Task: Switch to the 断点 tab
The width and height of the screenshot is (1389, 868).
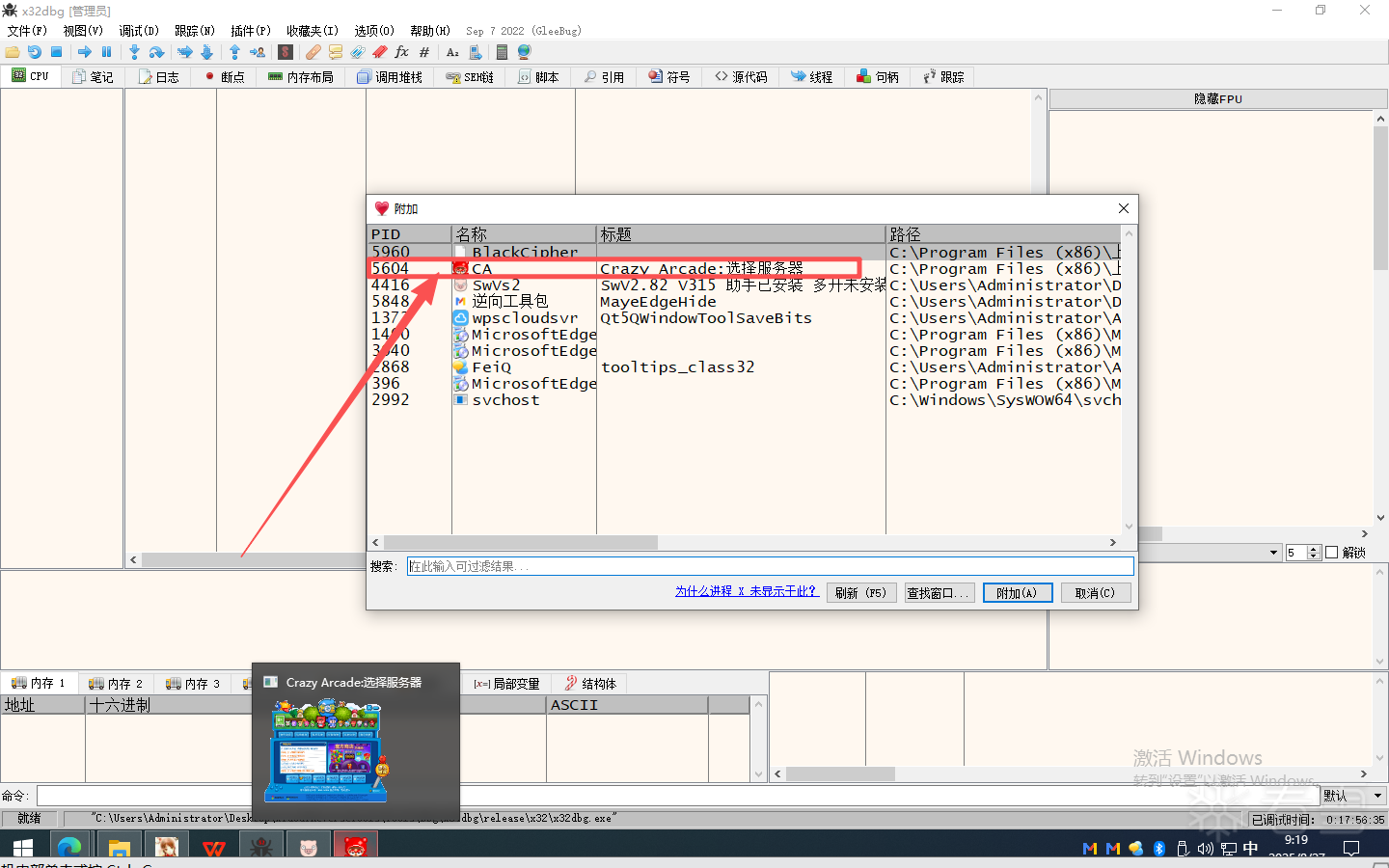Action: [224, 77]
